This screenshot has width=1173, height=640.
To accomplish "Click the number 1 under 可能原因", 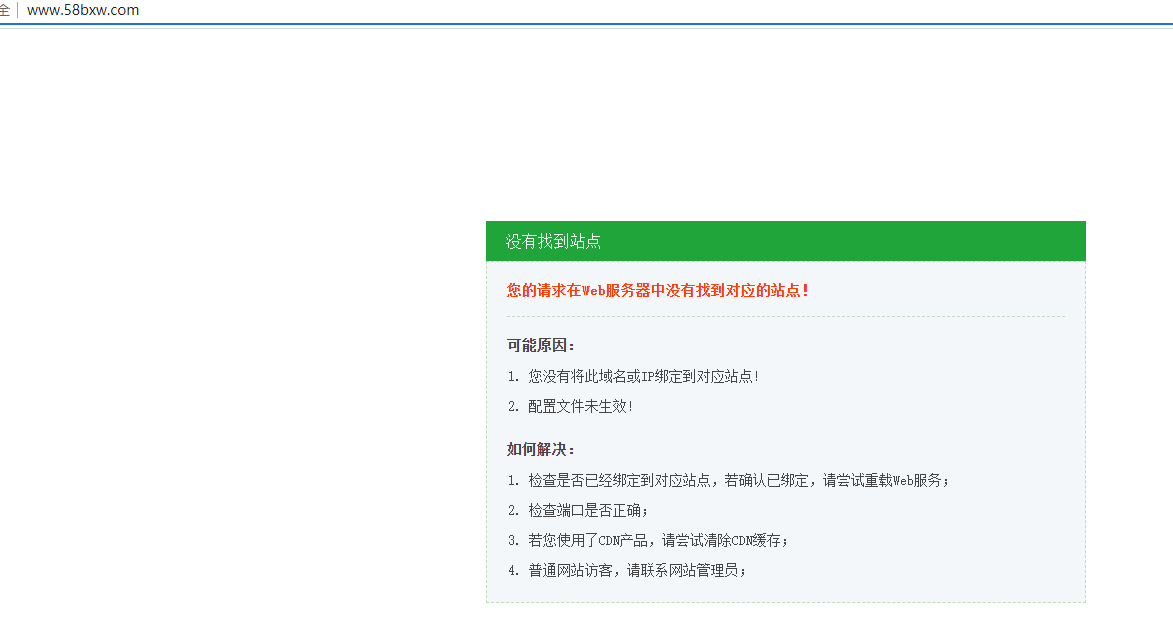I will coord(512,376).
